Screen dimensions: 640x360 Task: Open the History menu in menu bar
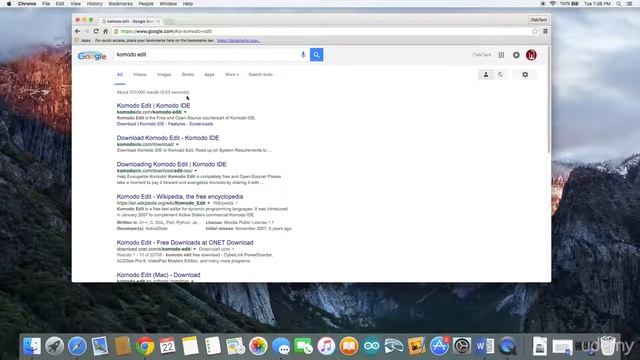pyautogui.click(x=95, y=4)
